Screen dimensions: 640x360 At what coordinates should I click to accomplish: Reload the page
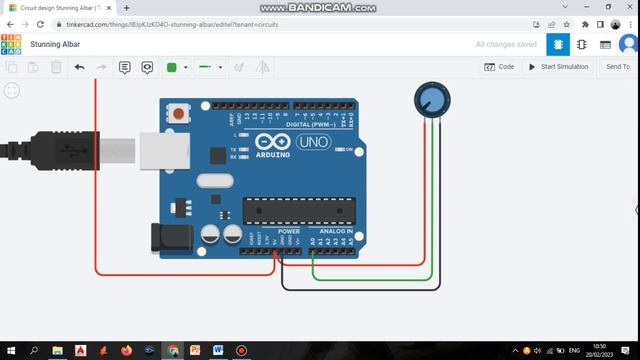(x=40, y=24)
